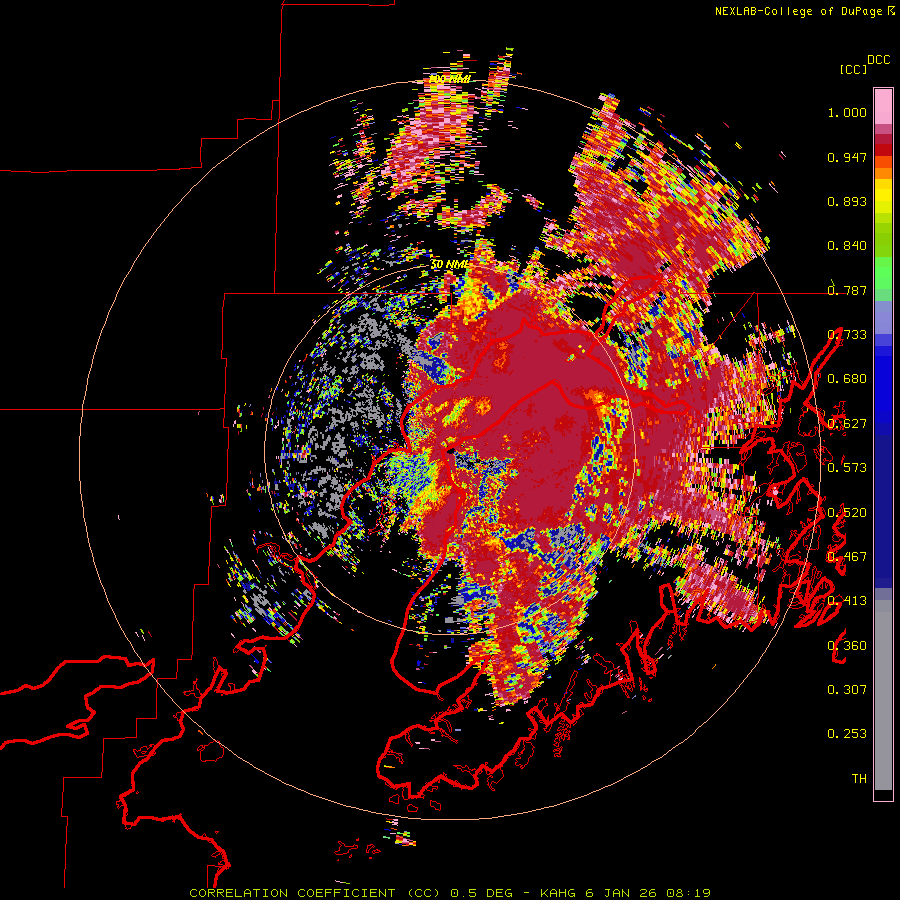The height and width of the screenshot is (900, 900).
Task: Click the 0.893 legend value
Action: click(x=847, y=201)
